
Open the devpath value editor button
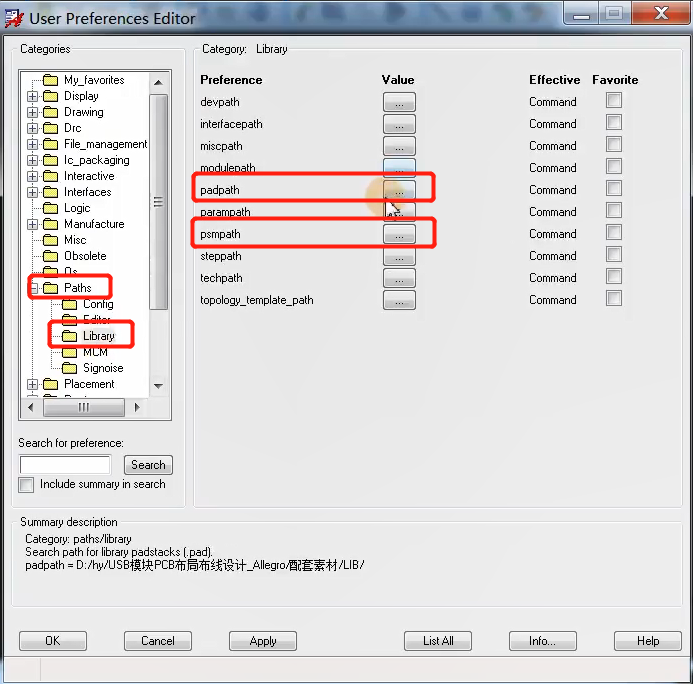click(398, 102)
